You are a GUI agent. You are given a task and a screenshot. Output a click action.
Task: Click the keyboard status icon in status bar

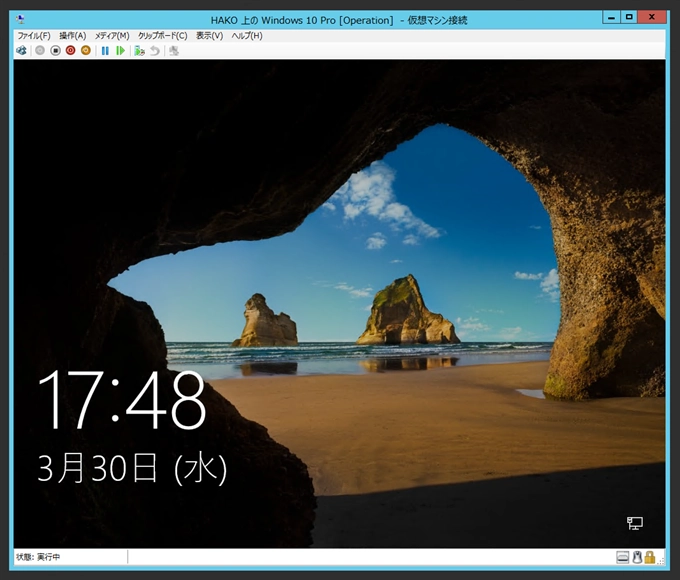point(622,557)
